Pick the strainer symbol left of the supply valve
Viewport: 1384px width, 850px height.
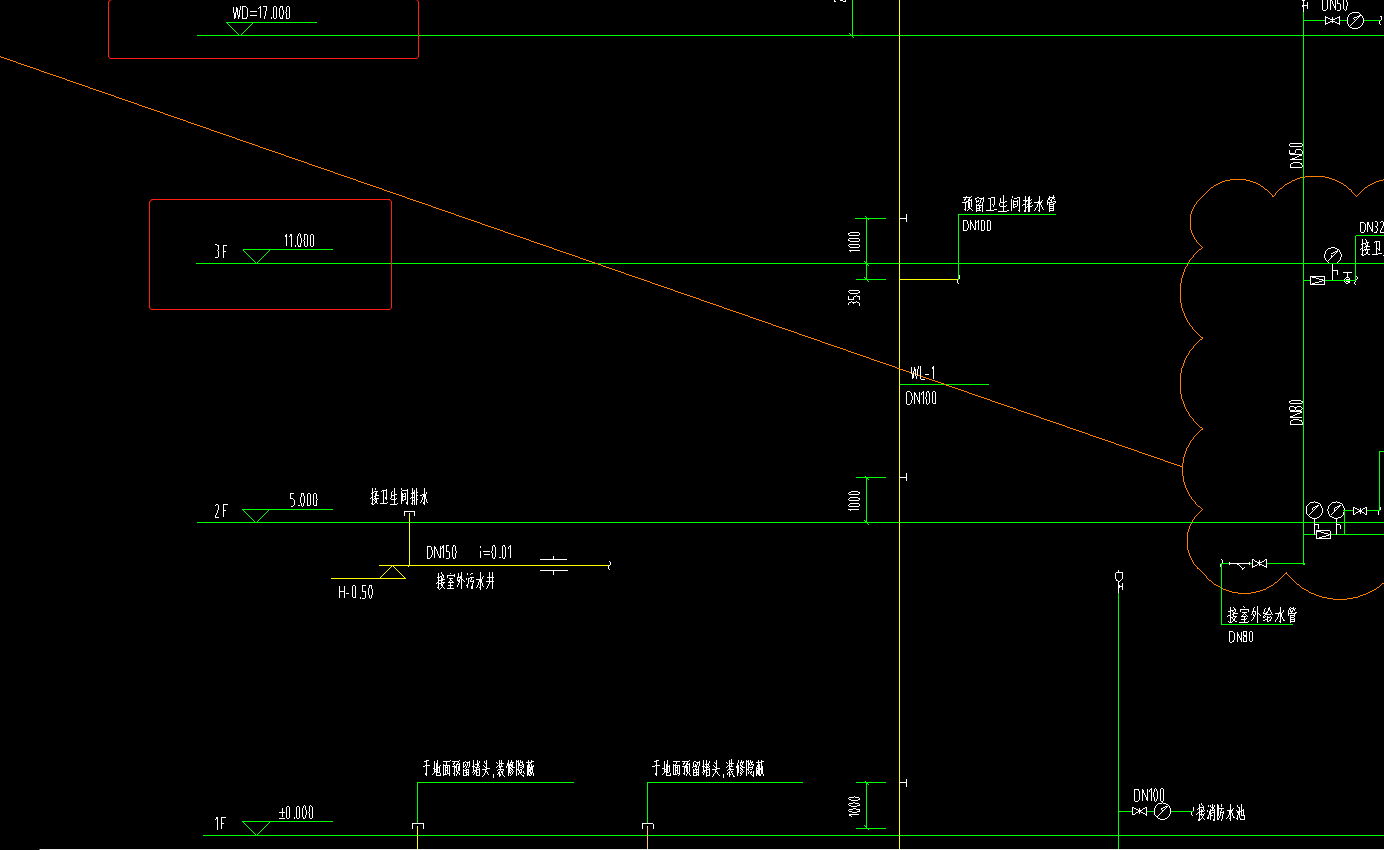[x=1238, y=565]
